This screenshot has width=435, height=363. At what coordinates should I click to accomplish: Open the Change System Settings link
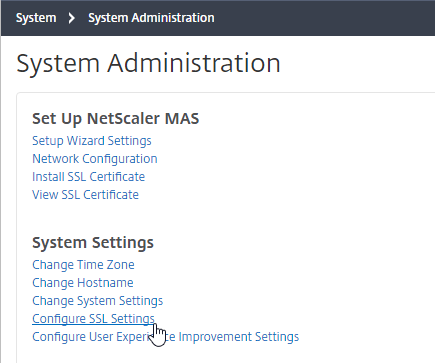point(98,301)
